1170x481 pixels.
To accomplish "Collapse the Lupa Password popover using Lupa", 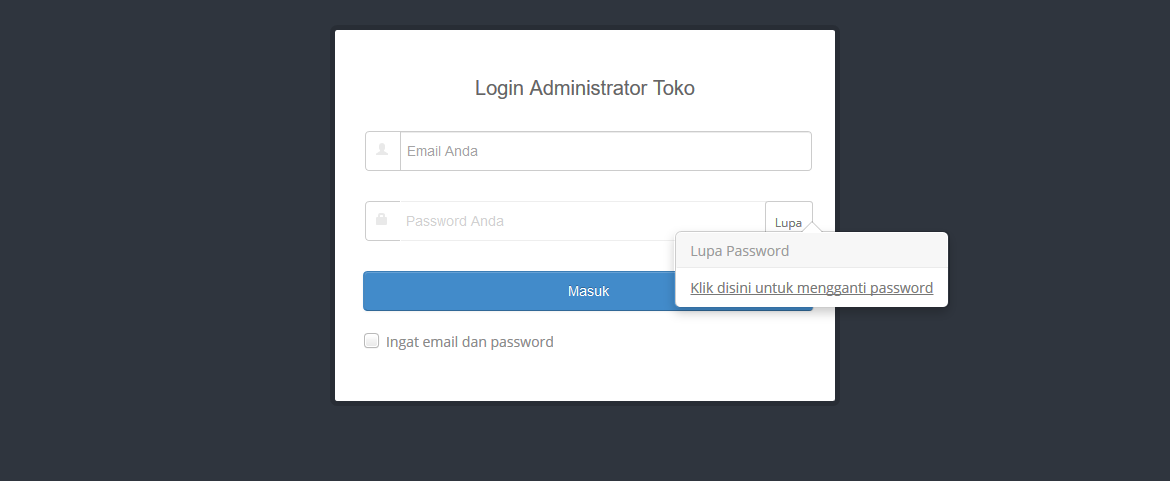I will click(789, 221).
